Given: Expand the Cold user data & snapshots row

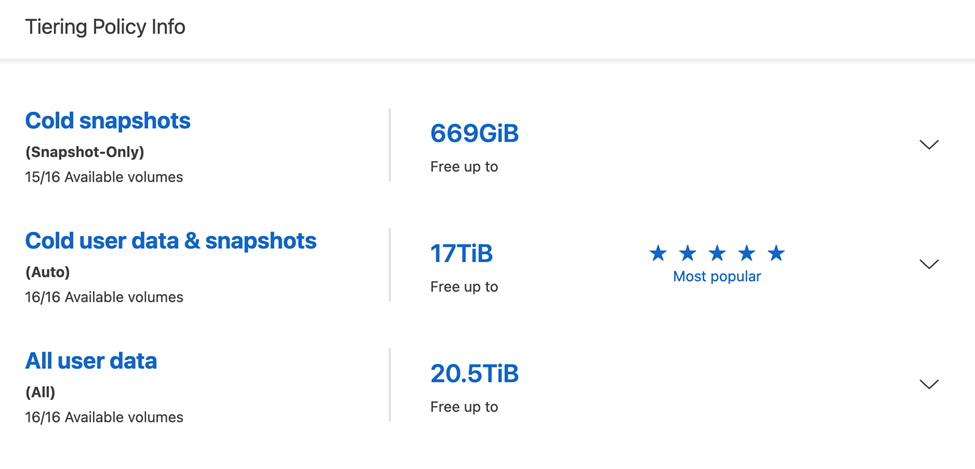Looking at the screenshot, I should tap(929, 264).
